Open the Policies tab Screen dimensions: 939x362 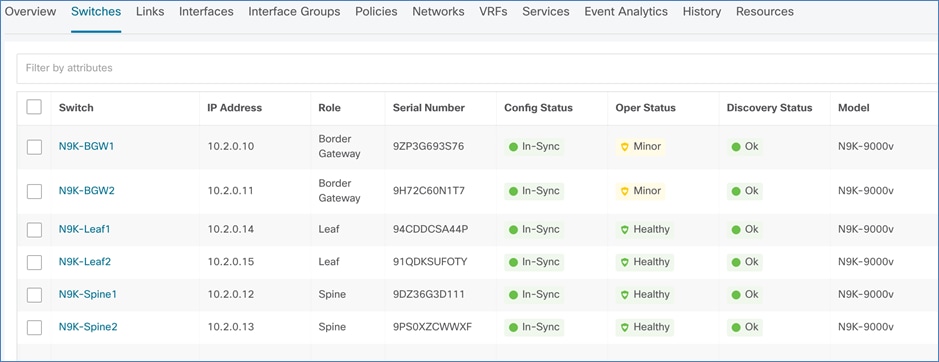(x=376, y=11)
